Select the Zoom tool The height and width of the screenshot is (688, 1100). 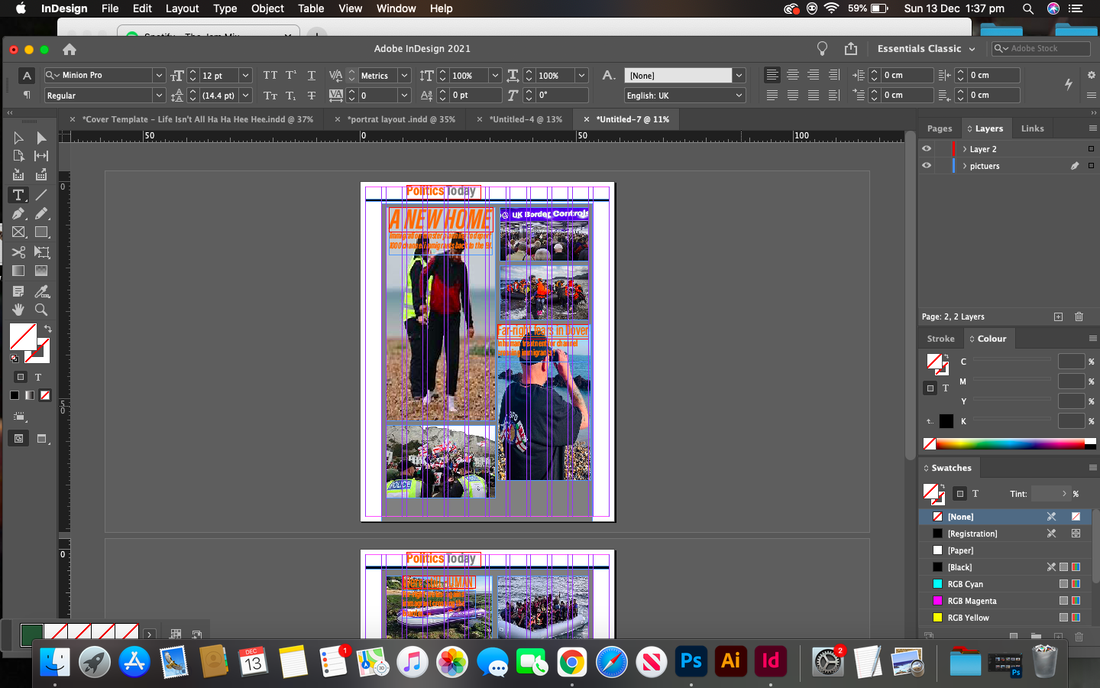click(x=41, y=309)
